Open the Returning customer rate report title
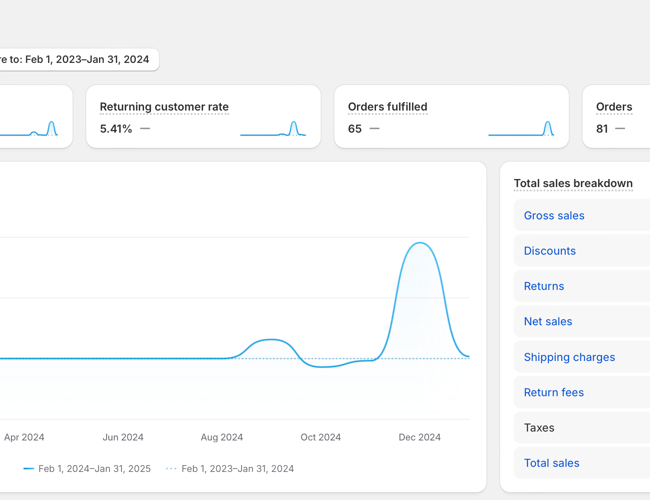Viewport: 650px width, 500px height. [x=164, y=107]
